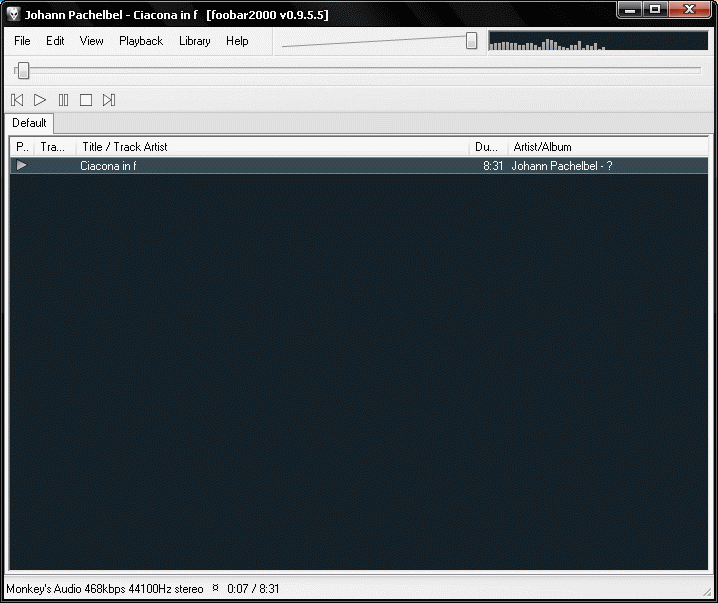Click the spectrum visualization panel
Viewport: 718px width, 603px height.
(598, 41)
